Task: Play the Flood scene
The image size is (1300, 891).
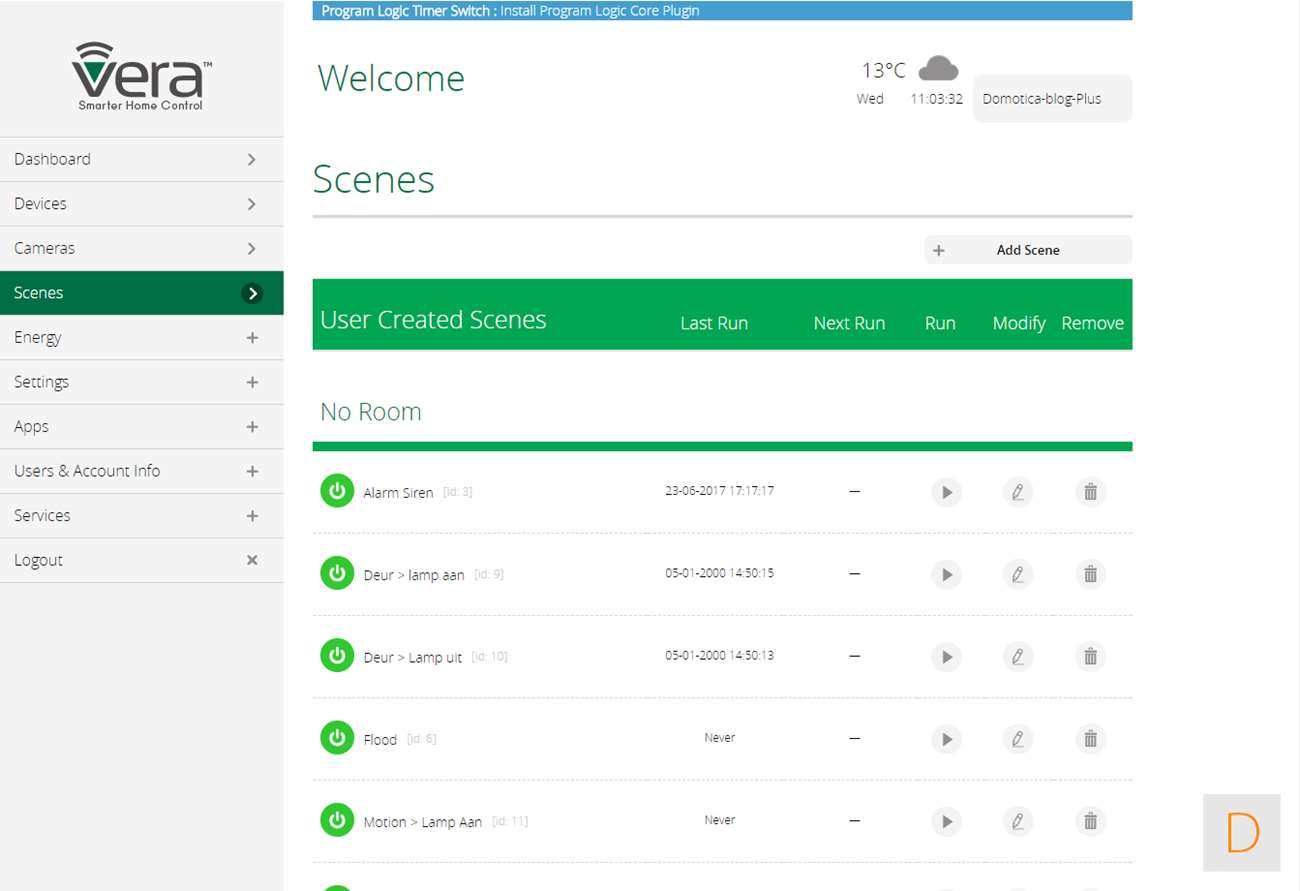Action: pyautogui.click(x=945, y=739)
